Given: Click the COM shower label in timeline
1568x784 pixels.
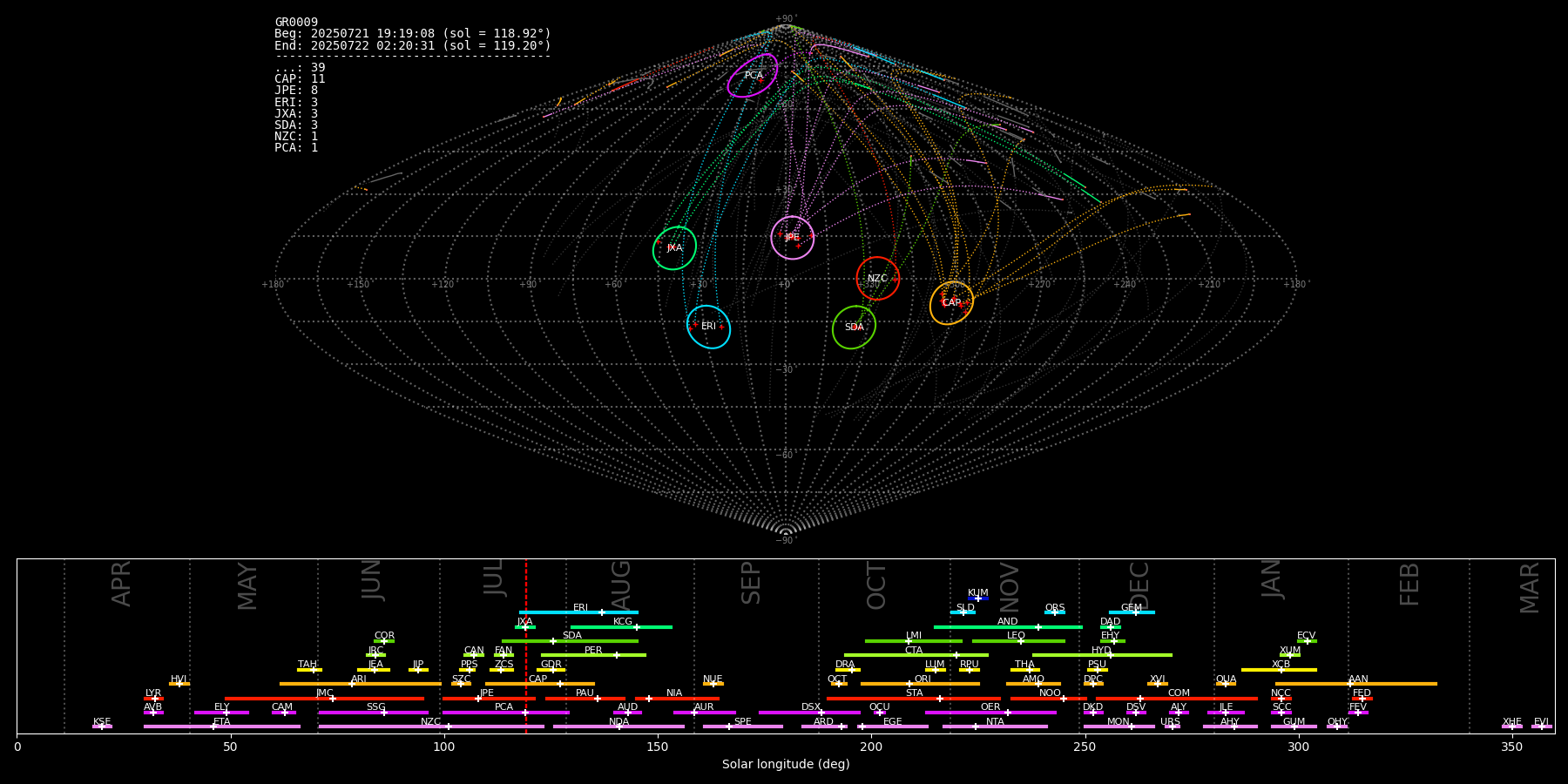Looking at the screenshot, I should (x=1179, y=693).
